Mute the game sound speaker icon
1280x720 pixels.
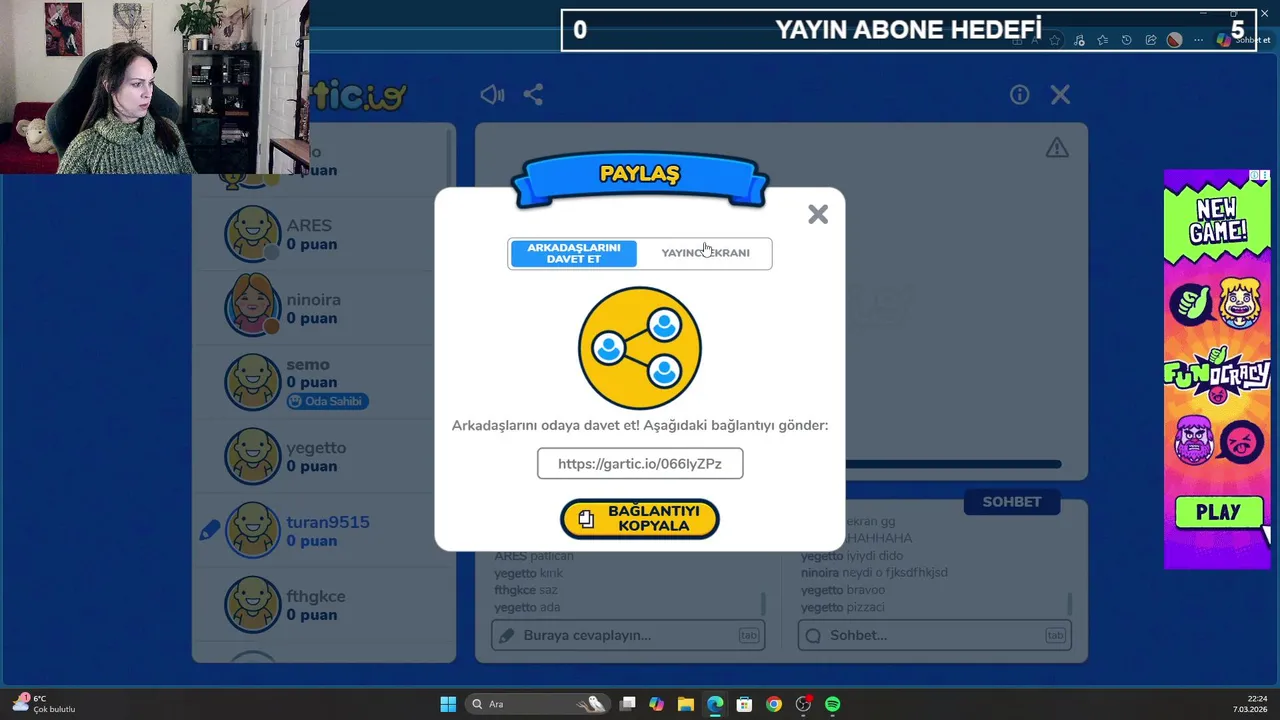492,95
